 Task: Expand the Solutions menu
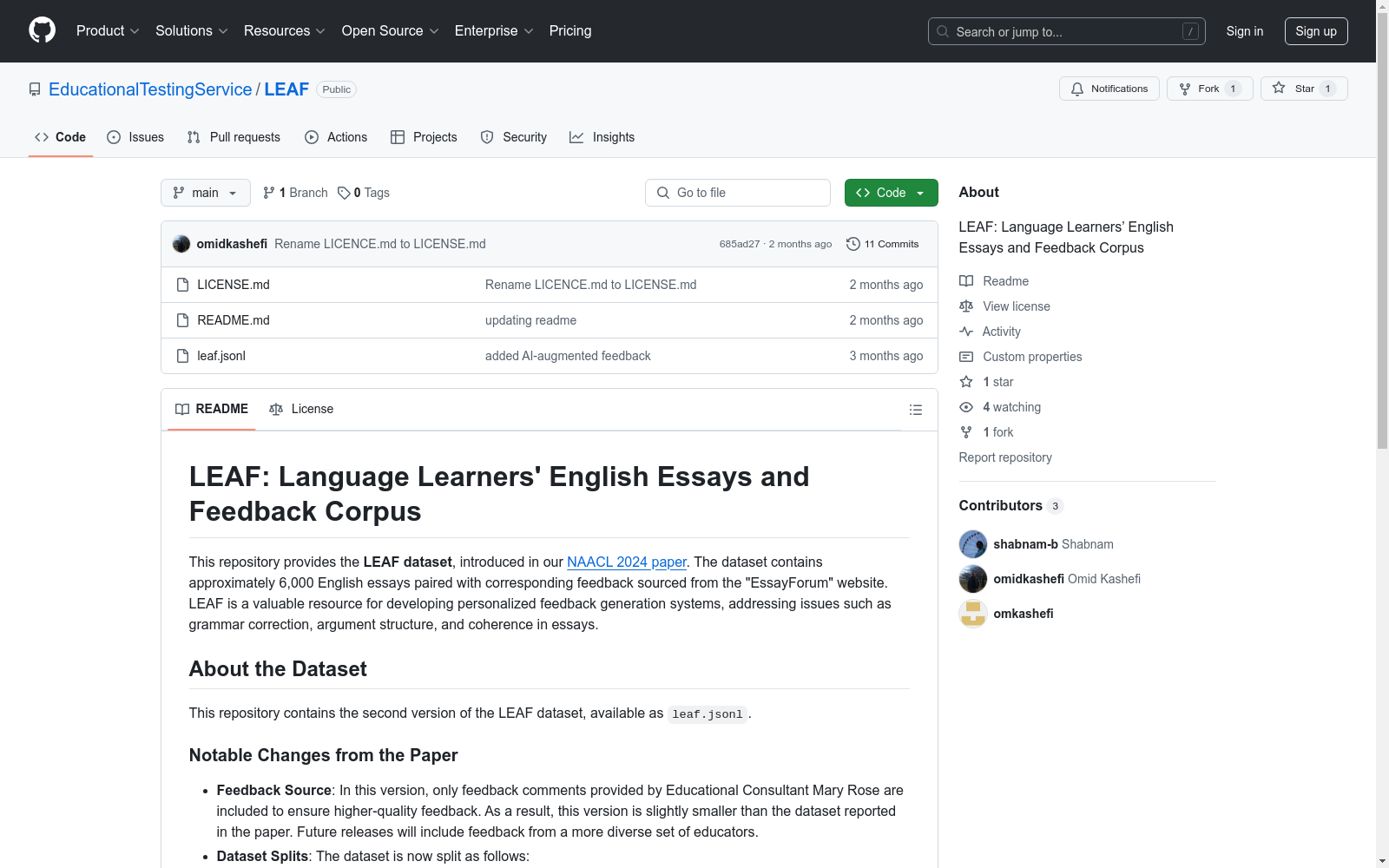(x=192, y=31)
